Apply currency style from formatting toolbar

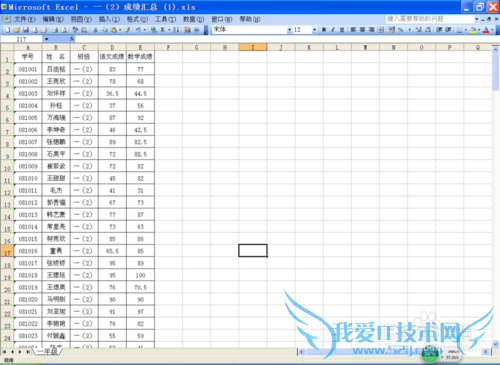[x=392, y=30]
